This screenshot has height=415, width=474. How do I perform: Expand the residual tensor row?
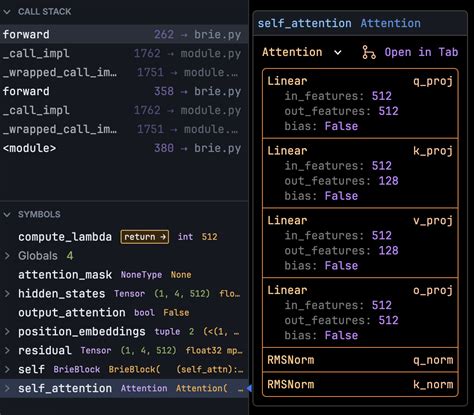point(7,351)
